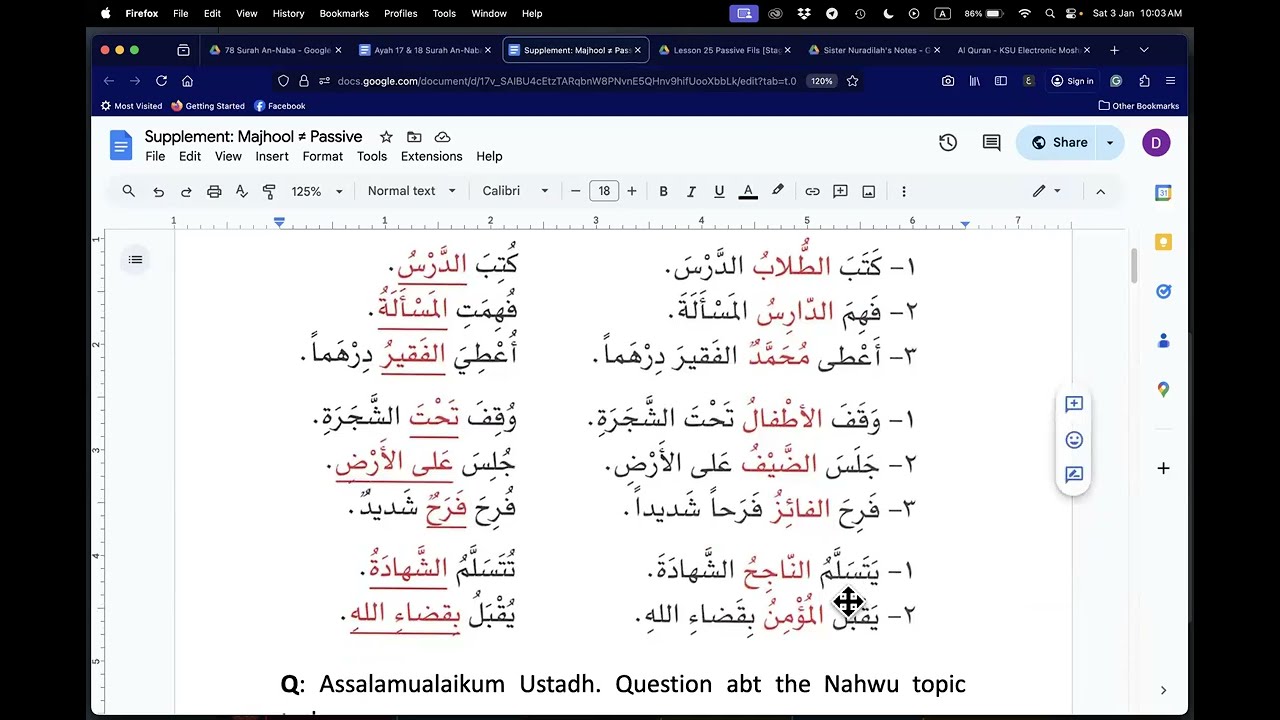This screenshot has height=720, width=1280.
Task: Open the text color picker
Action: 748,191
